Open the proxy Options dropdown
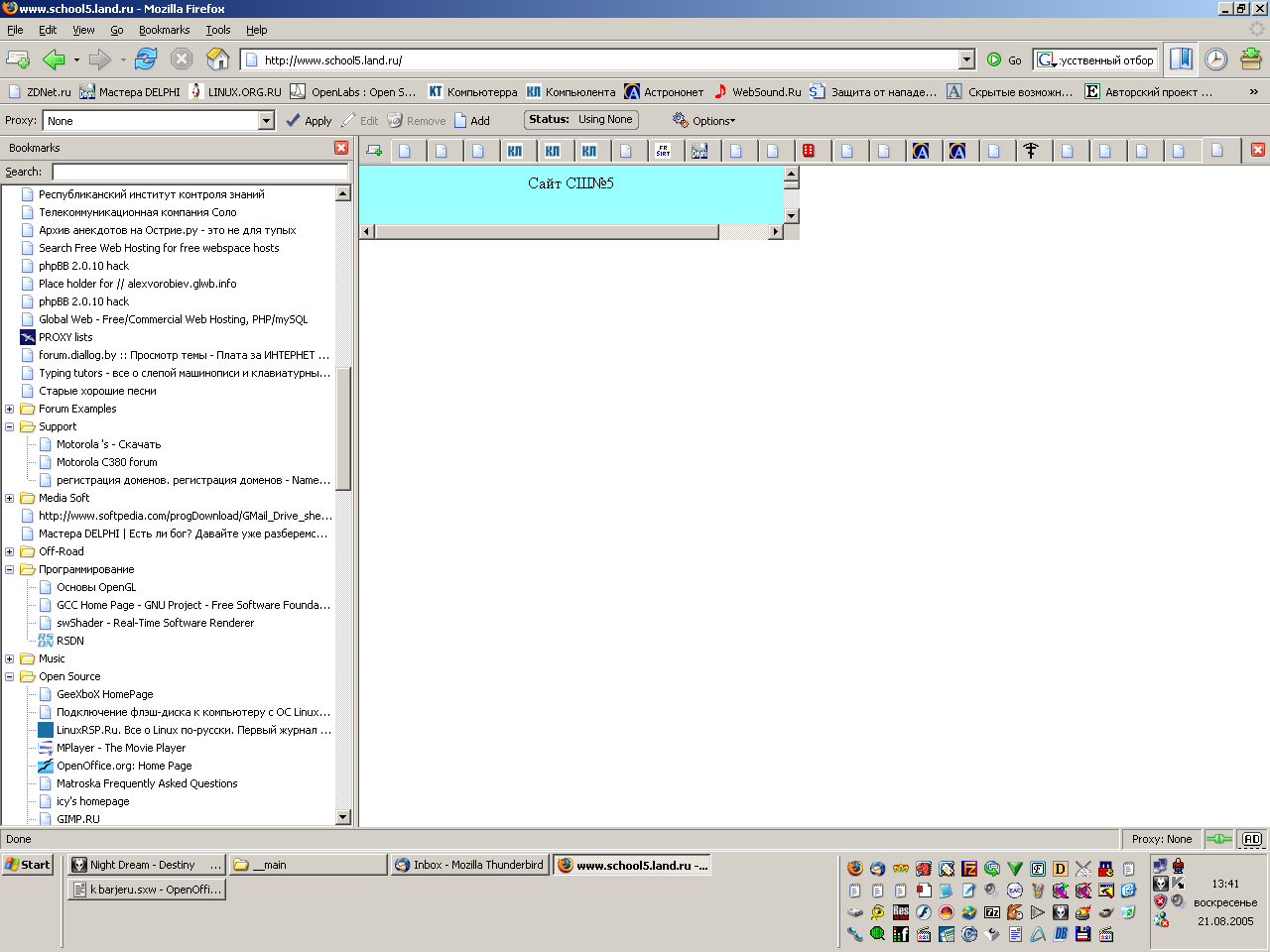The height and width of the screenshot is (952, 1270). coord(704,120)
